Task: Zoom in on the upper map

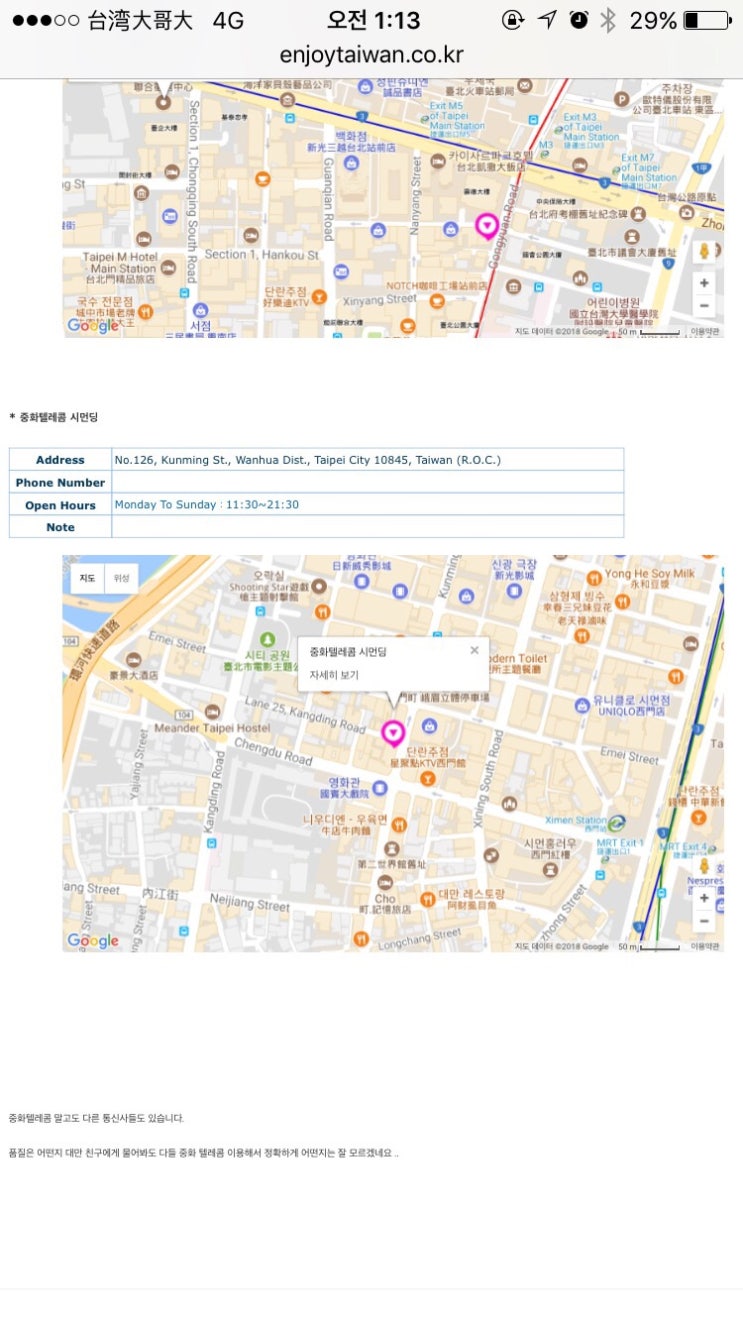Action: point(704,283)
